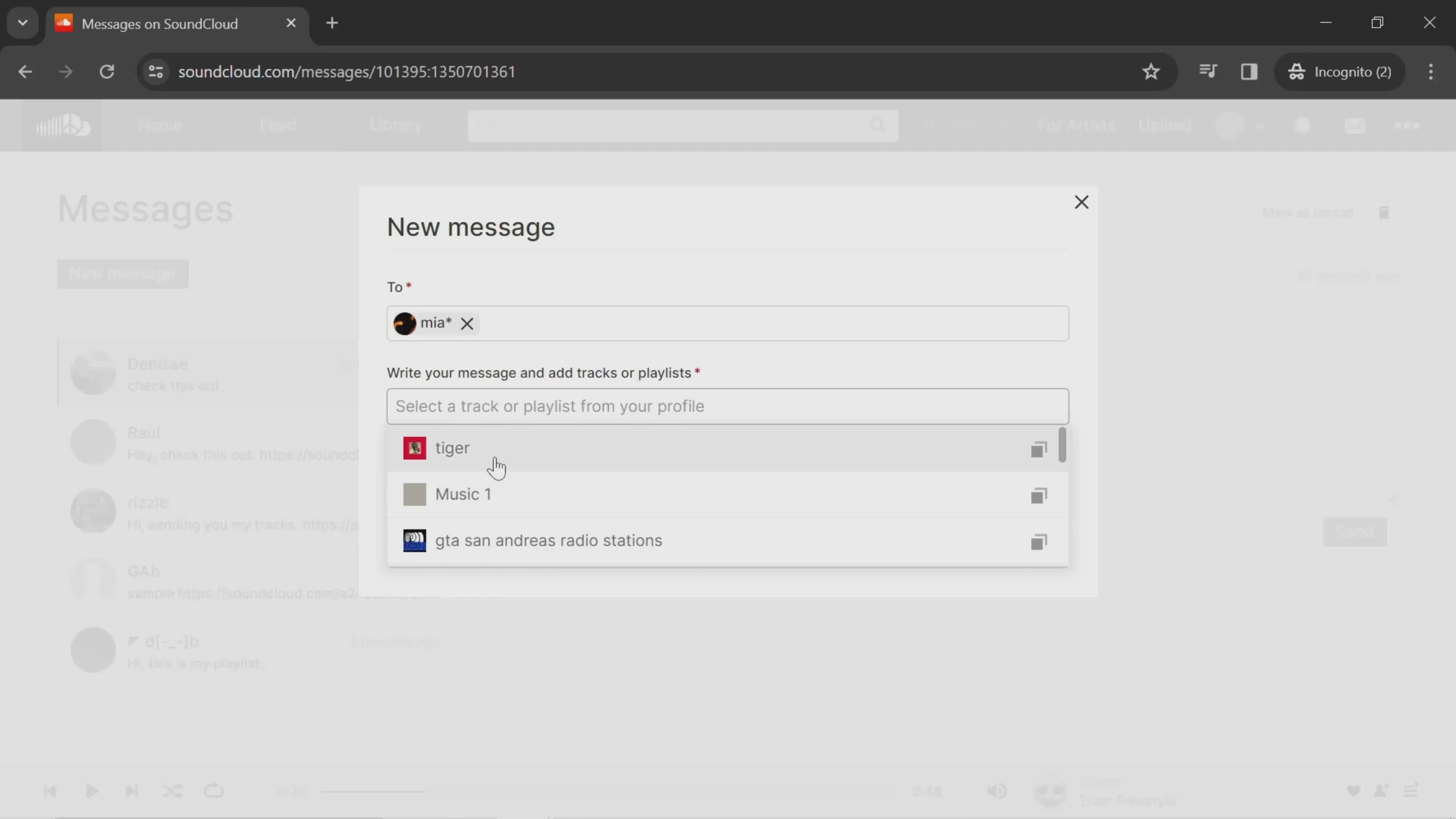Click playlist icon on Music 1 row
The width and height of the screenshot is (1456, 819).
[1039, 496]
